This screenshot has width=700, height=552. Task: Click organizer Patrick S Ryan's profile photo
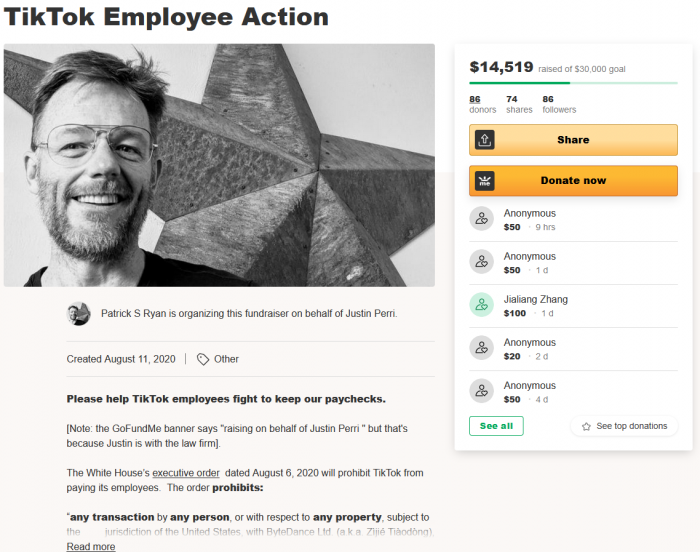tap(79, 314)
